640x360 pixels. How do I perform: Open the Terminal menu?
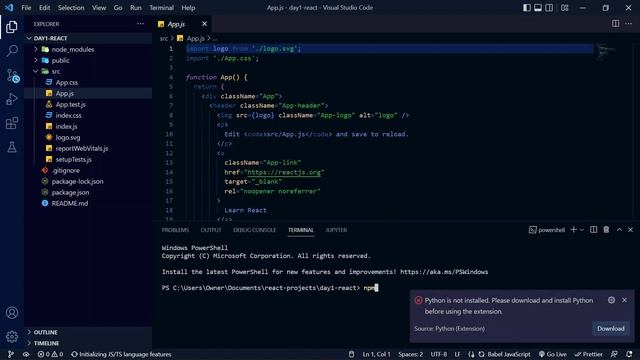(161, 8)
